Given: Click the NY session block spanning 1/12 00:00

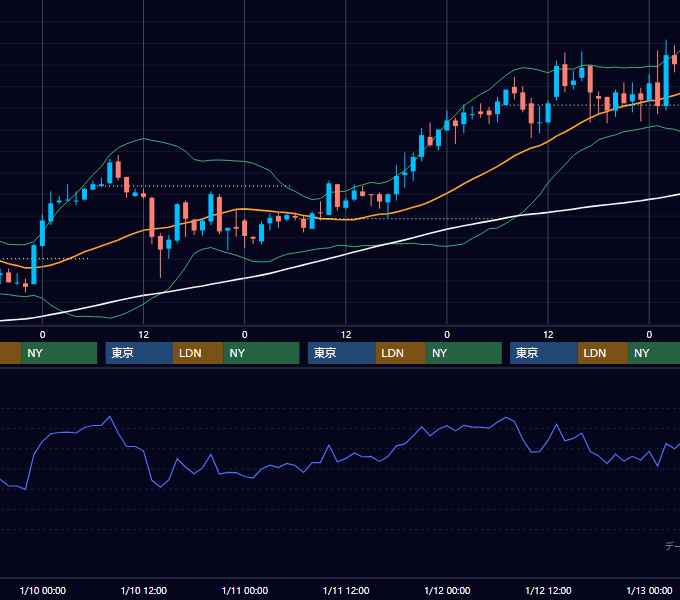Looking at the screenshot, I should coord(464,353).
